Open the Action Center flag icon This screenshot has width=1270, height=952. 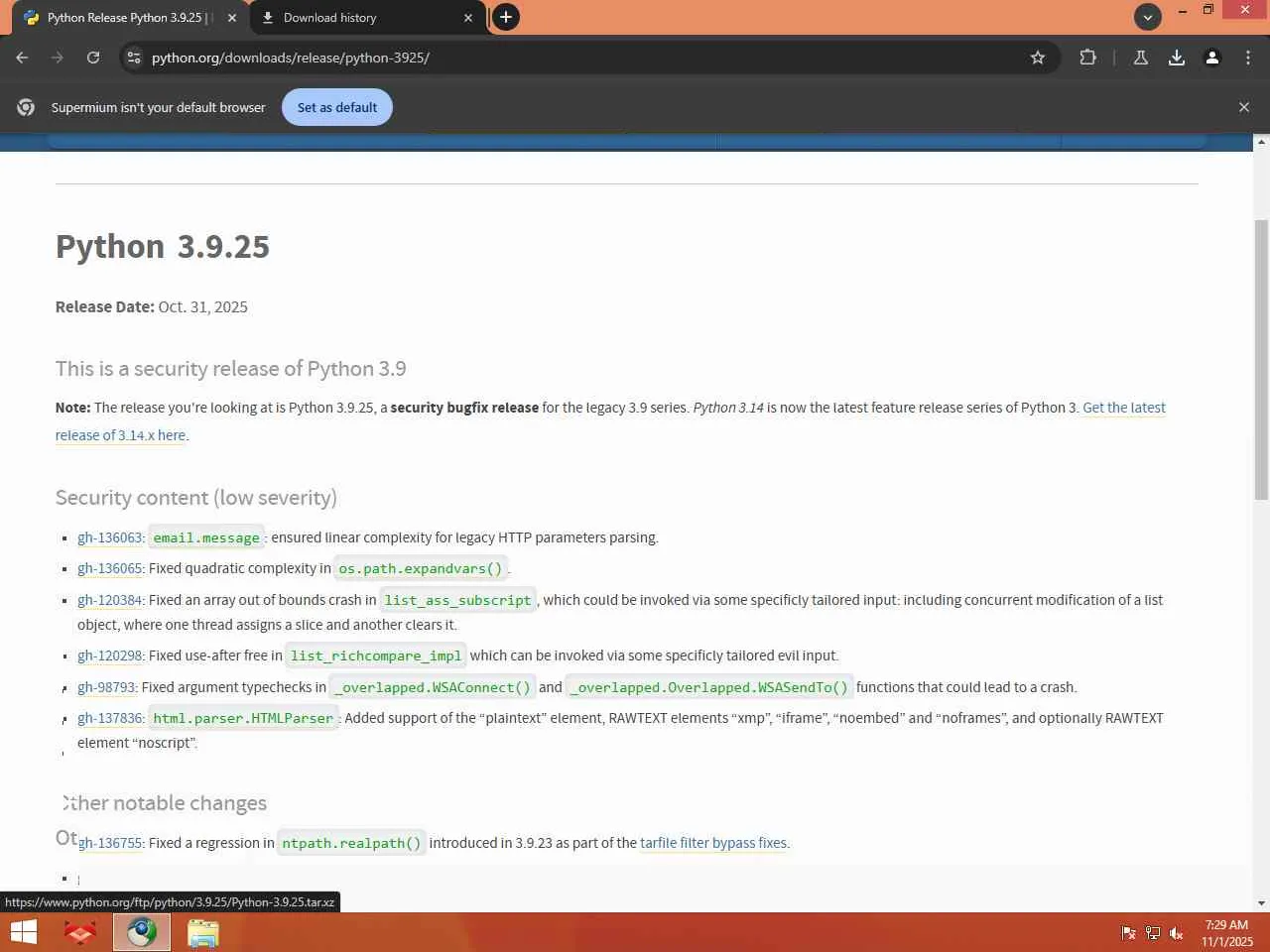1128,932
